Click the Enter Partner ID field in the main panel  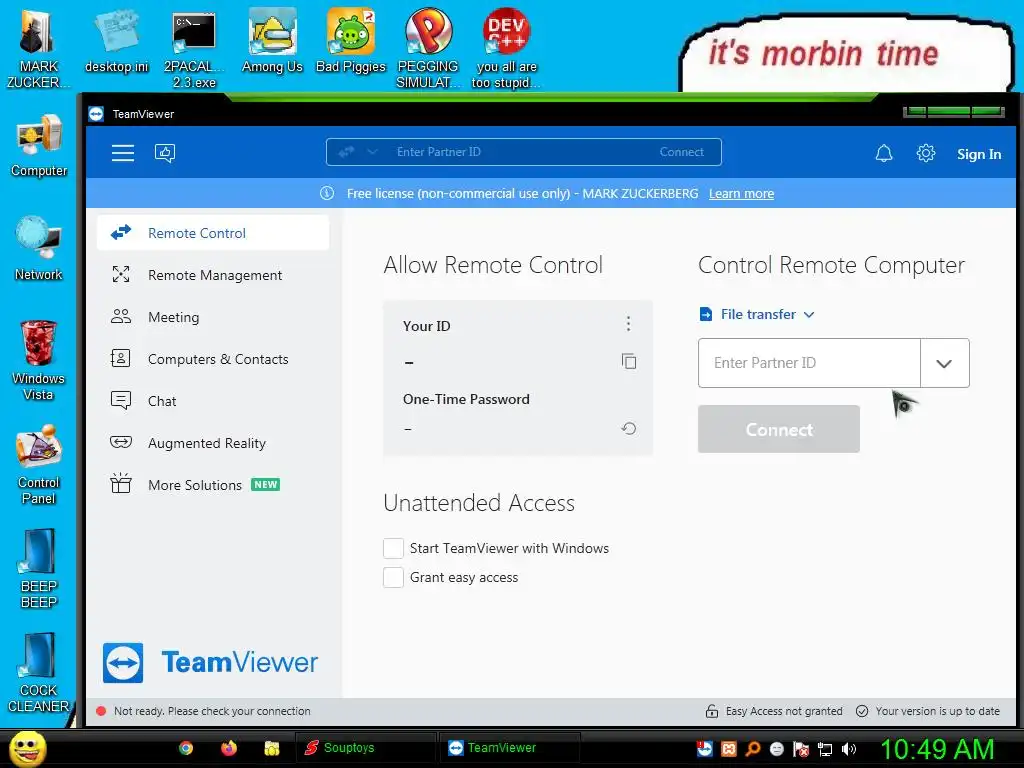pyautogui.click(x=809, y=363)
